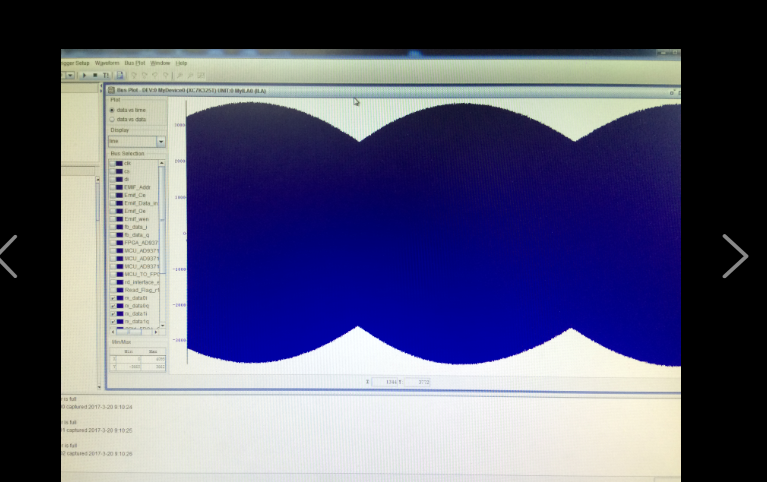Enable the Emif_wen bus checkbox
Screen dimensions: 767x482
click(113, 219)
